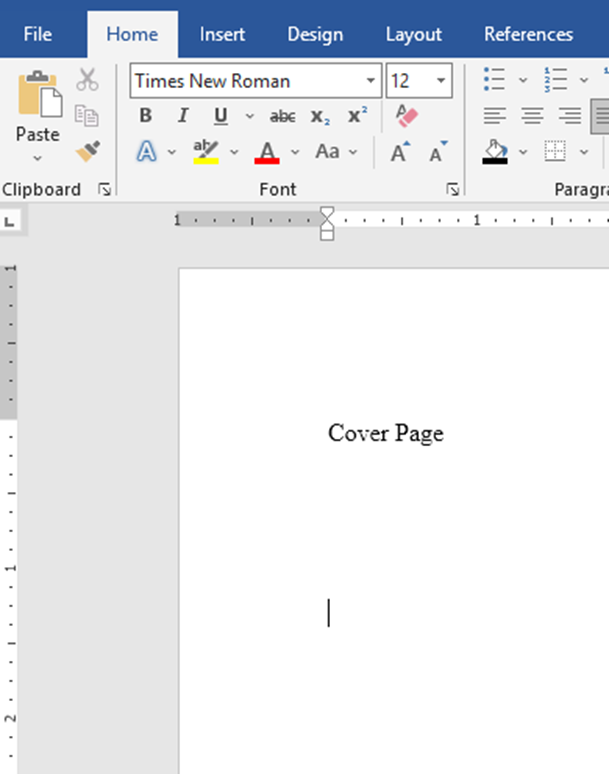Toggle superscript formatting

(357, 116)
